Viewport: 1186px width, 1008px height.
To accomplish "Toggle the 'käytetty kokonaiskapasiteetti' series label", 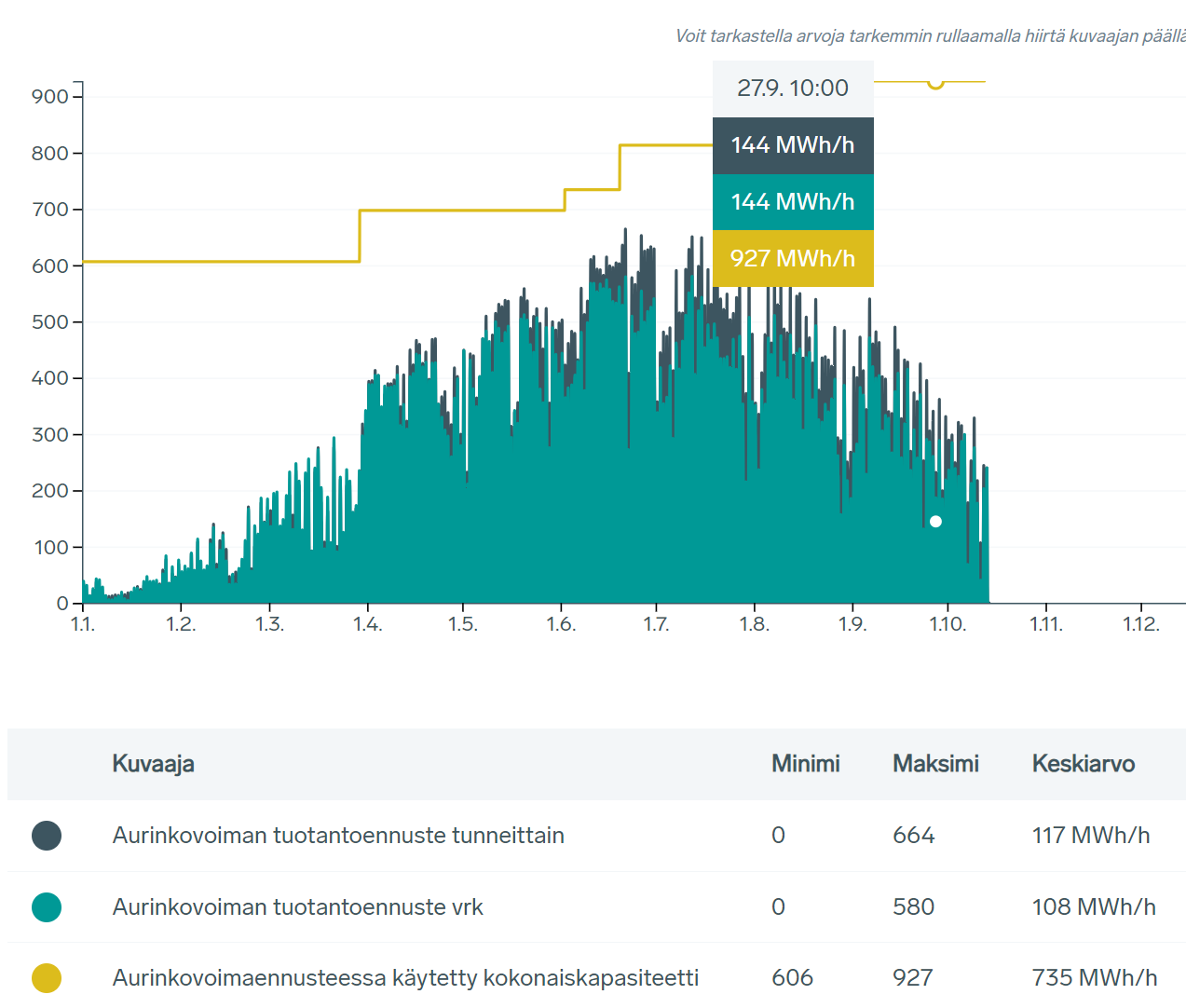I will coord(405,978).
